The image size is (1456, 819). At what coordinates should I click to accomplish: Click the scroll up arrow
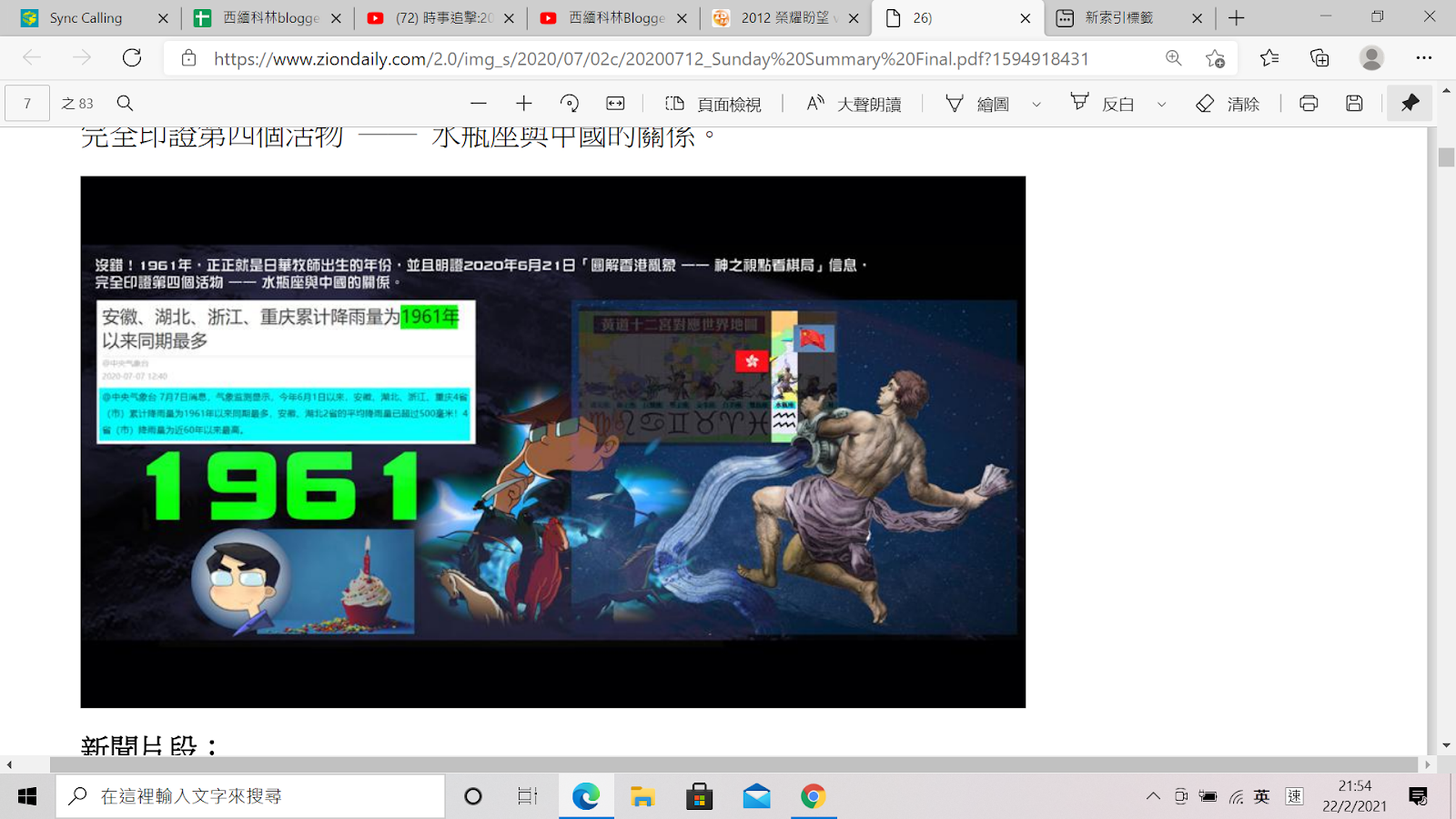(x=1446, y=92)
